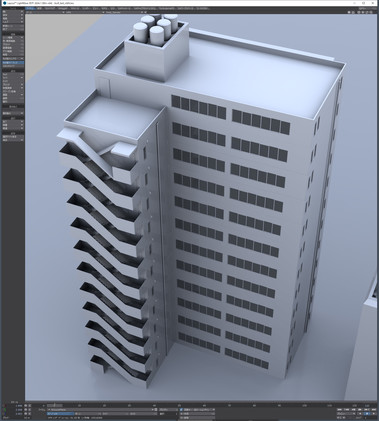Click the blue highlighted button in left sidebar
The height and width of the screenshot is (421, 379).
coord(13,62)
